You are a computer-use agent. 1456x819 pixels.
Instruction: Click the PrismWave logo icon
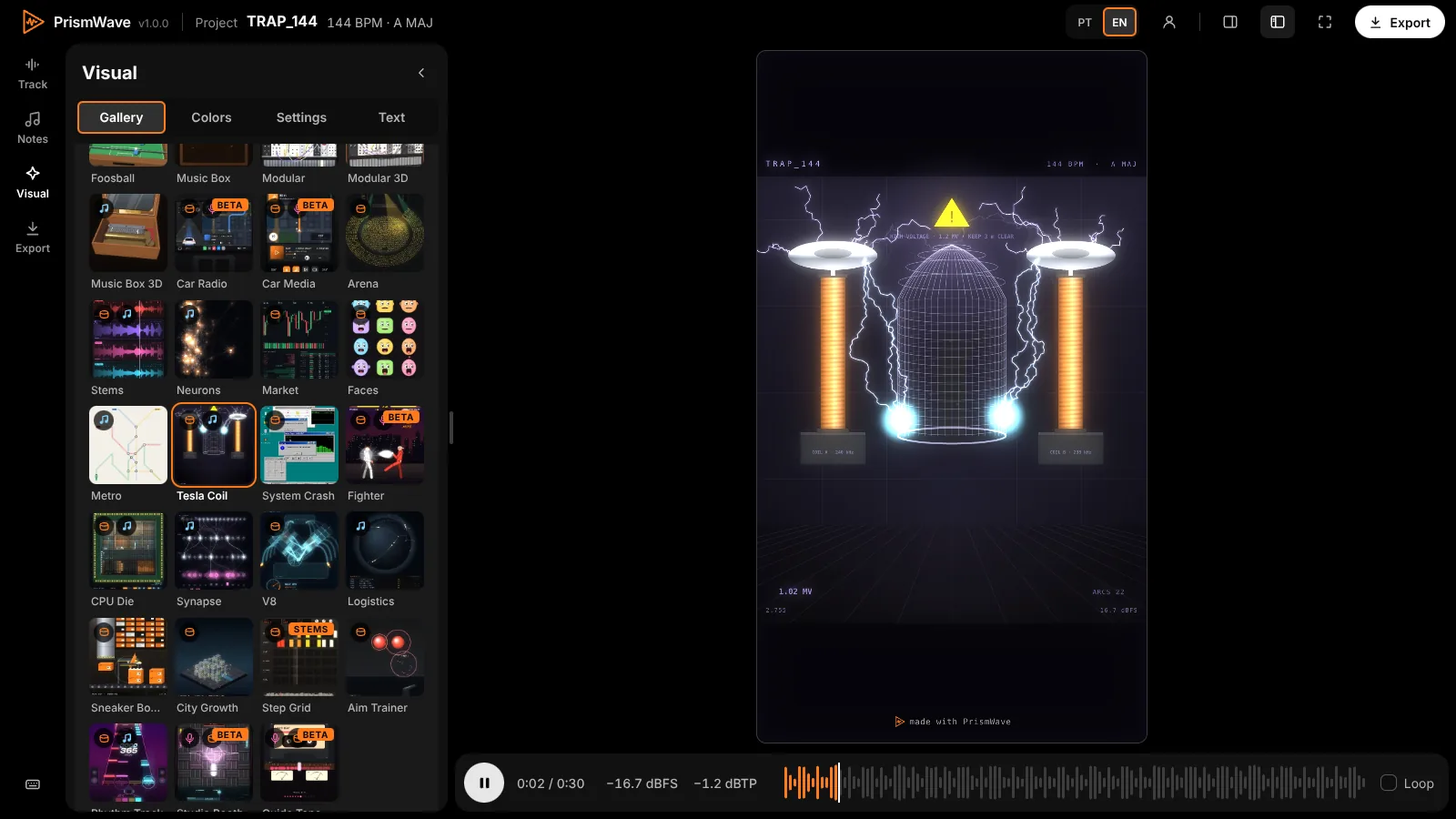(33, 22)
